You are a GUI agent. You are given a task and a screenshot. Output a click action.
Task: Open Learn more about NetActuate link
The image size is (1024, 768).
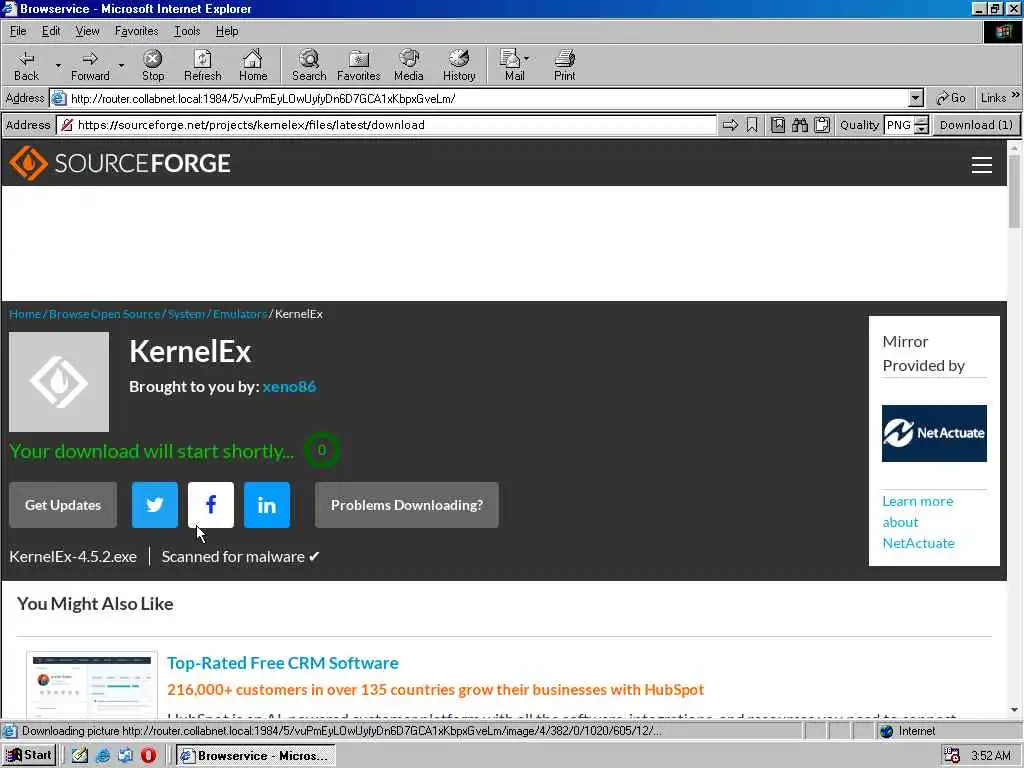click(x=918, y=522)
